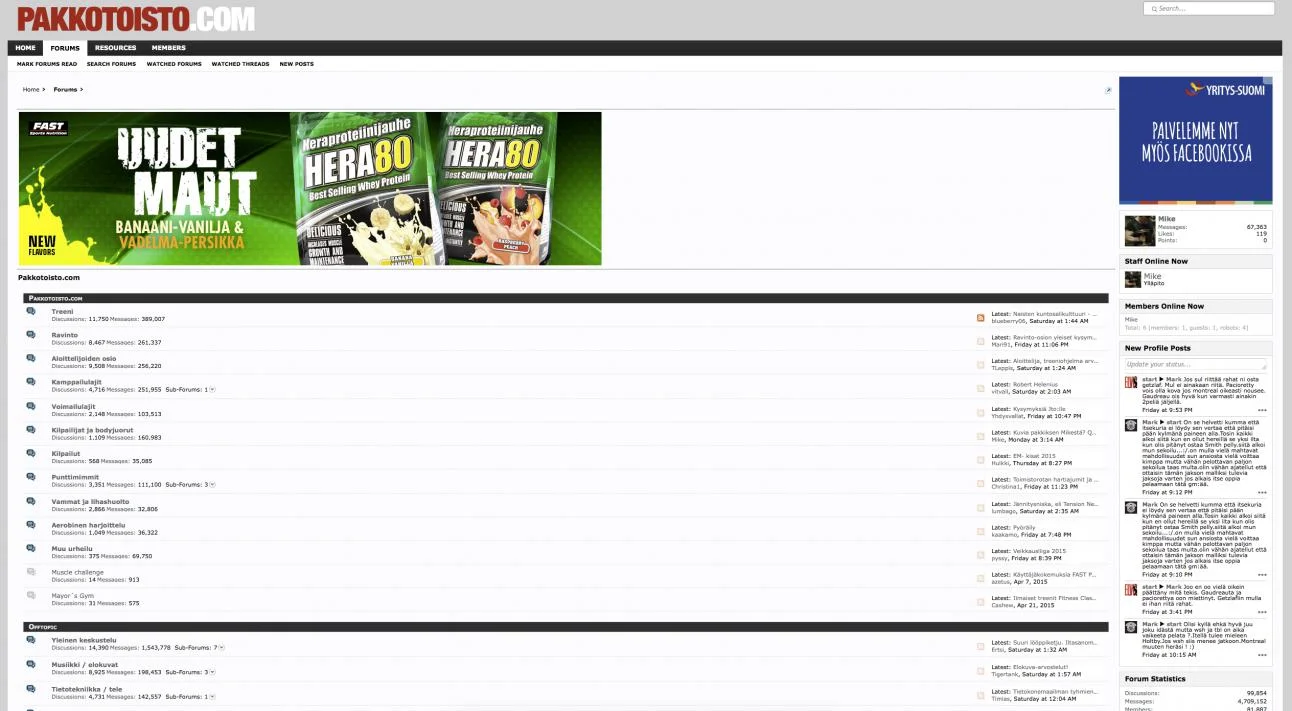Click the search box at top
Image resolution: width=1292 pixels, height=711 pixels.
tap(1209, 9)
